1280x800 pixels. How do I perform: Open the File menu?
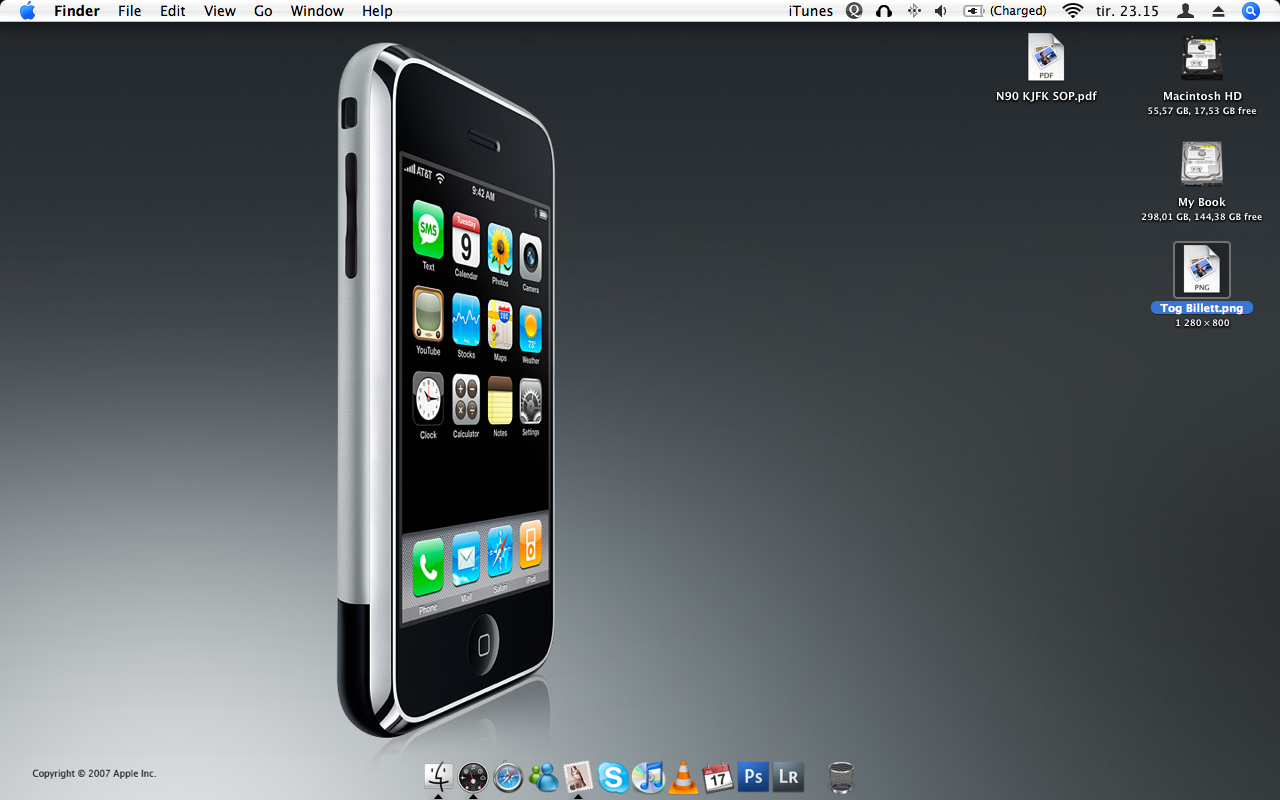[x=129, y=11]
